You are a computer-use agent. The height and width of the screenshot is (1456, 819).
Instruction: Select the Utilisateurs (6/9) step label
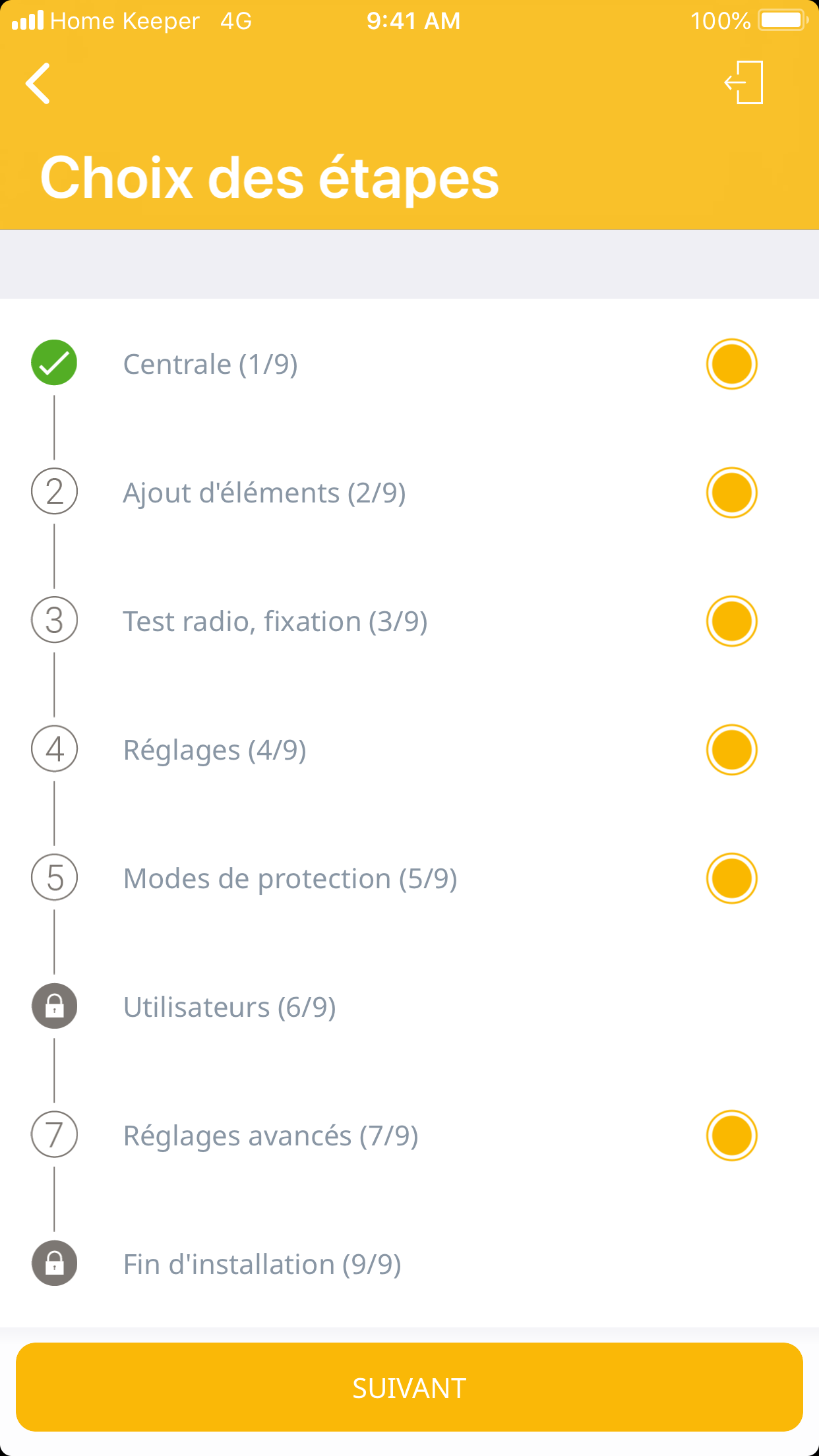pyautogui.click(x=229, y=1007)
